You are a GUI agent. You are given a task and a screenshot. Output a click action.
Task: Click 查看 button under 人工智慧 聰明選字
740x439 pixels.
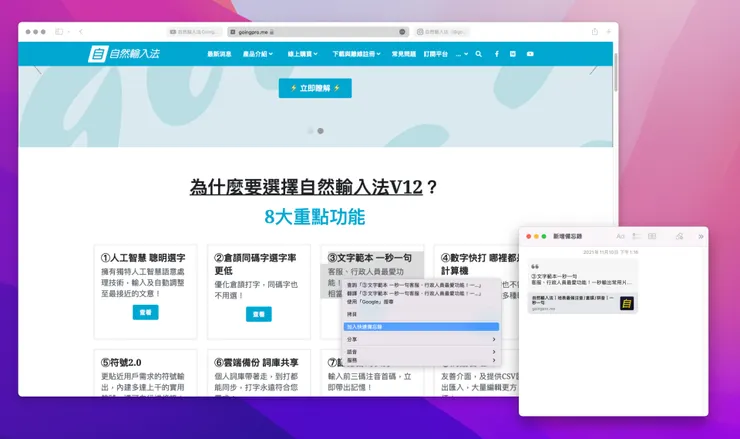coord(145,312)
